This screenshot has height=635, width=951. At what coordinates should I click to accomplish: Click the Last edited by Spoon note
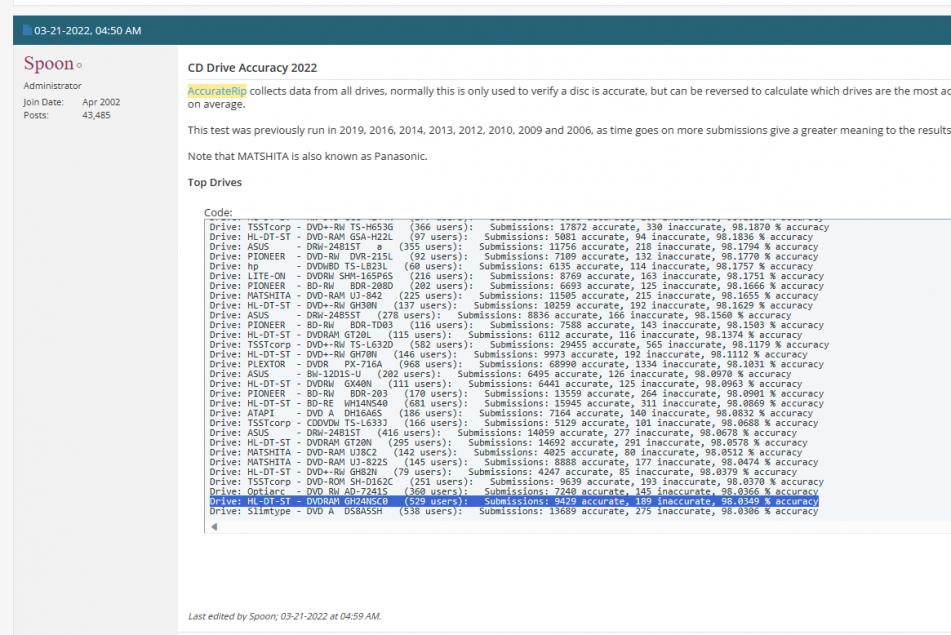pos(284,616)
